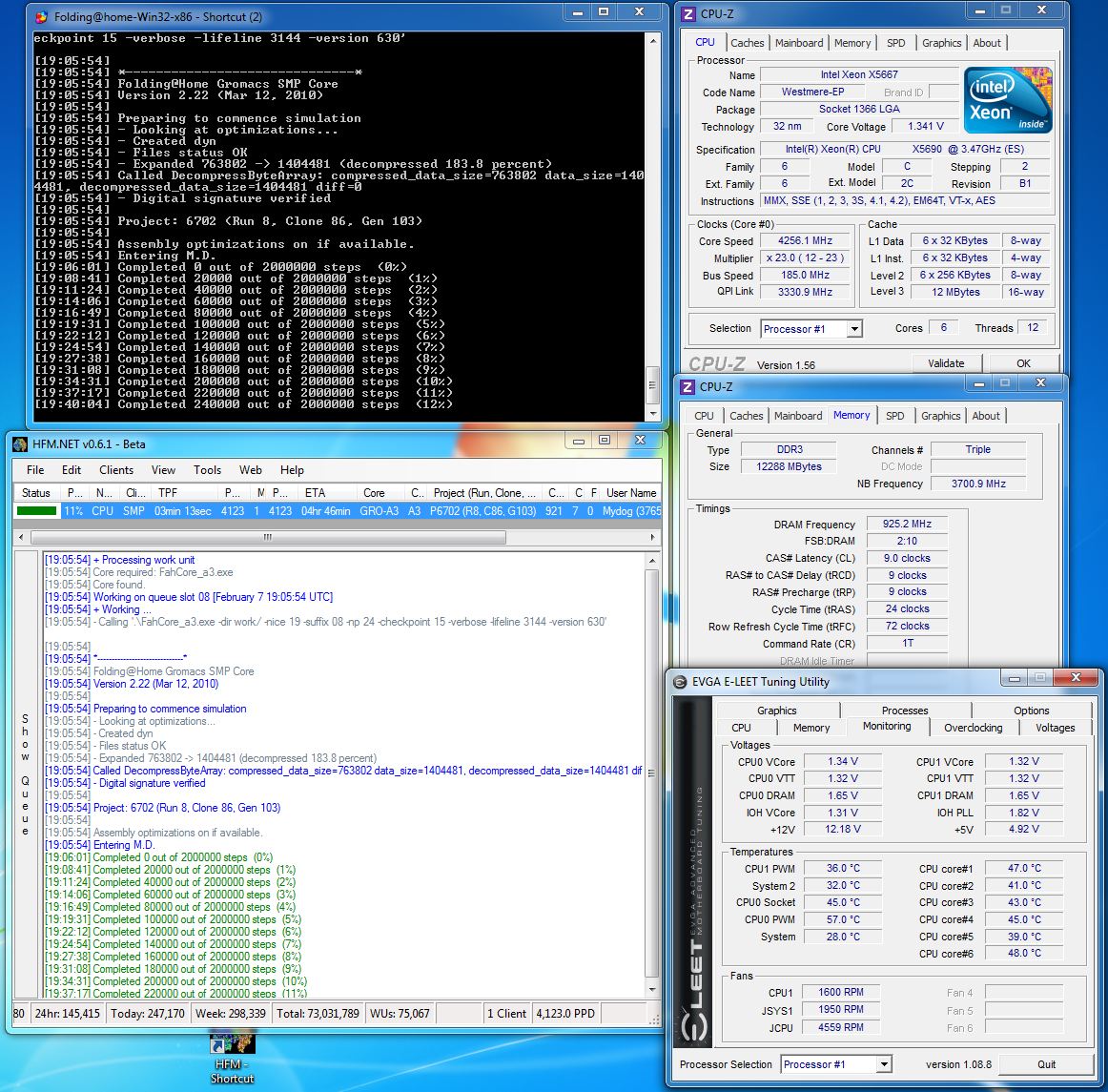The height and width of the screenshot is (1092, 1108).
Task: Open SPD tab in lower CPU-Z Memory window
Action: pyautogui.click(x=895, y=417)
